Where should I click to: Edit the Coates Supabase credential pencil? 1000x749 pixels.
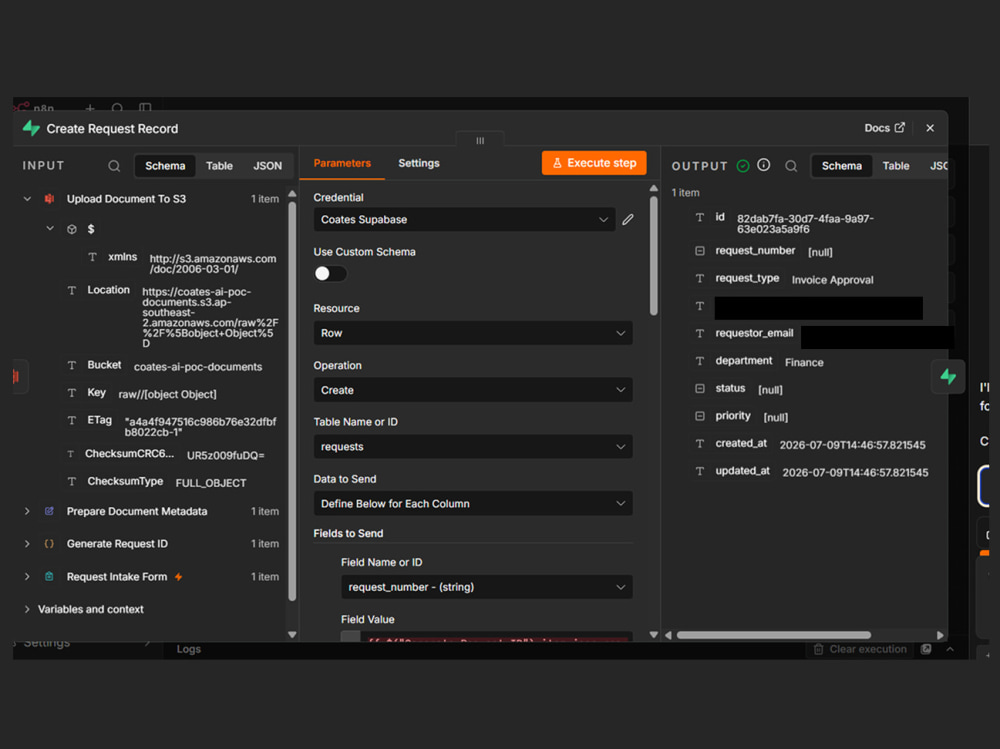[628, 219]
